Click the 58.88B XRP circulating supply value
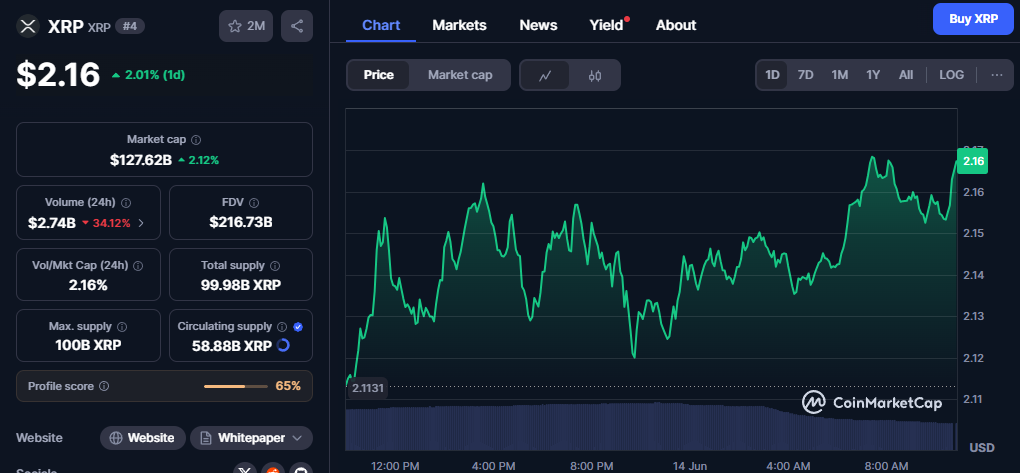This screenshot has width=1020, height=473. [232, 346]
